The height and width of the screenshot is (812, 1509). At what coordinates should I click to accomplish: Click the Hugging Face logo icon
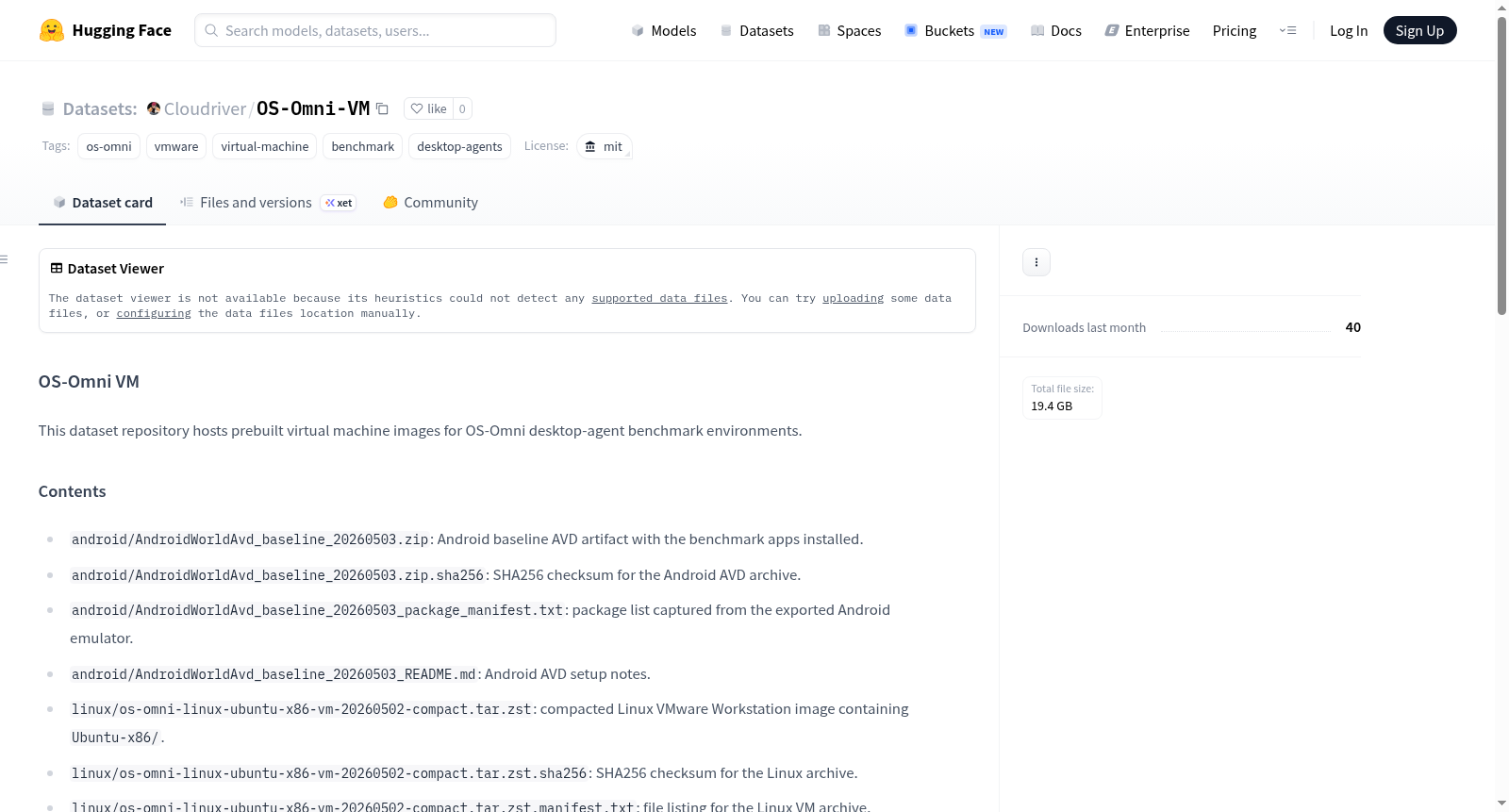coord(52,30)
